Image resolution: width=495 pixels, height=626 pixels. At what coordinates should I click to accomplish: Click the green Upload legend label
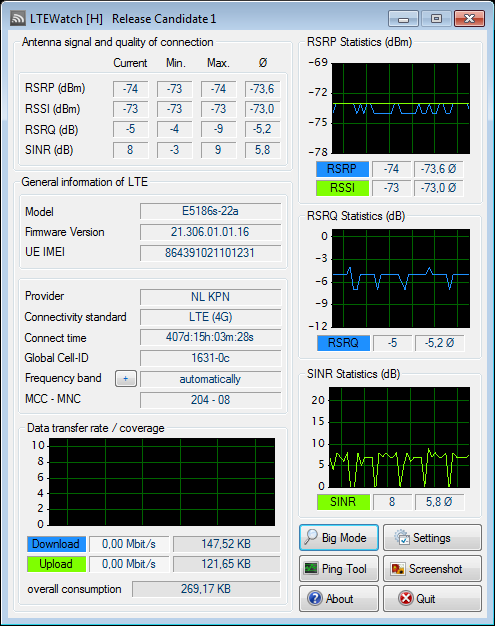coord(56,564)
